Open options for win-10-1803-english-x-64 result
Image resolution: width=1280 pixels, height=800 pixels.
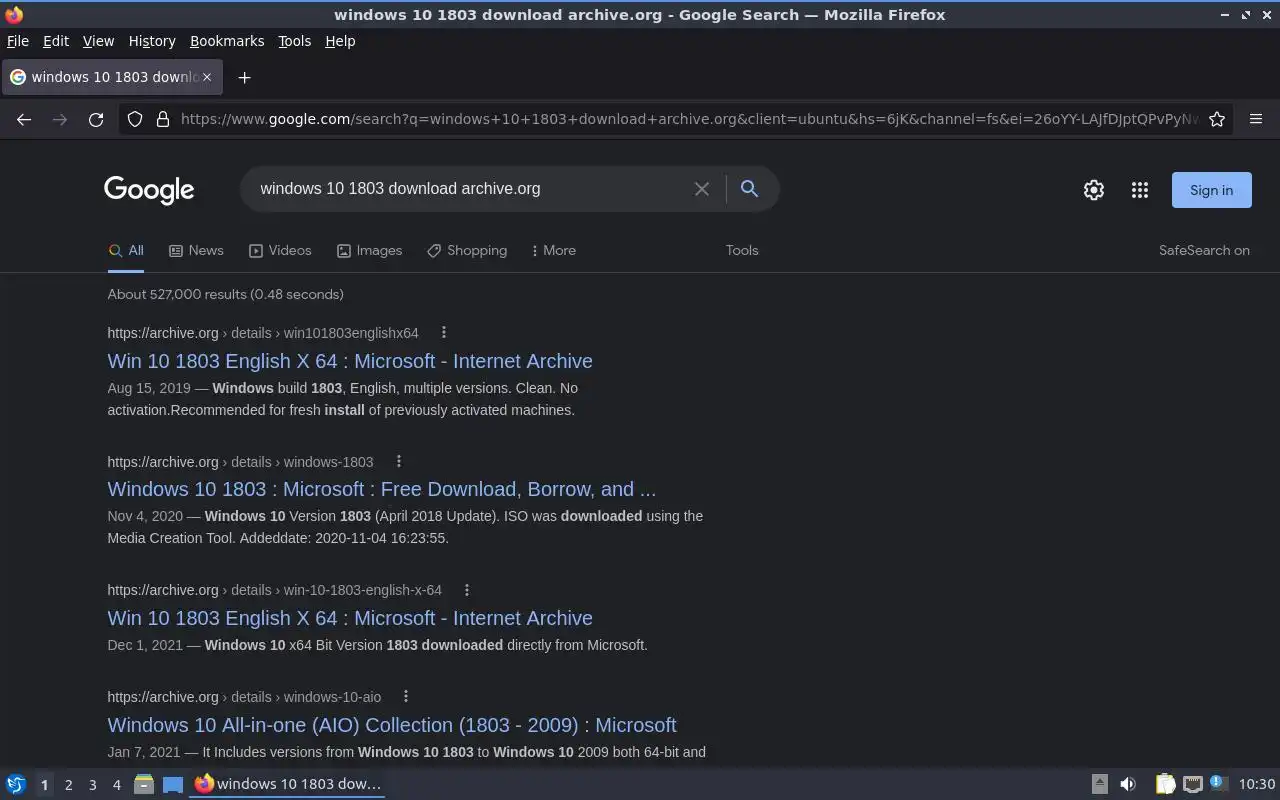tap(467, 589)
